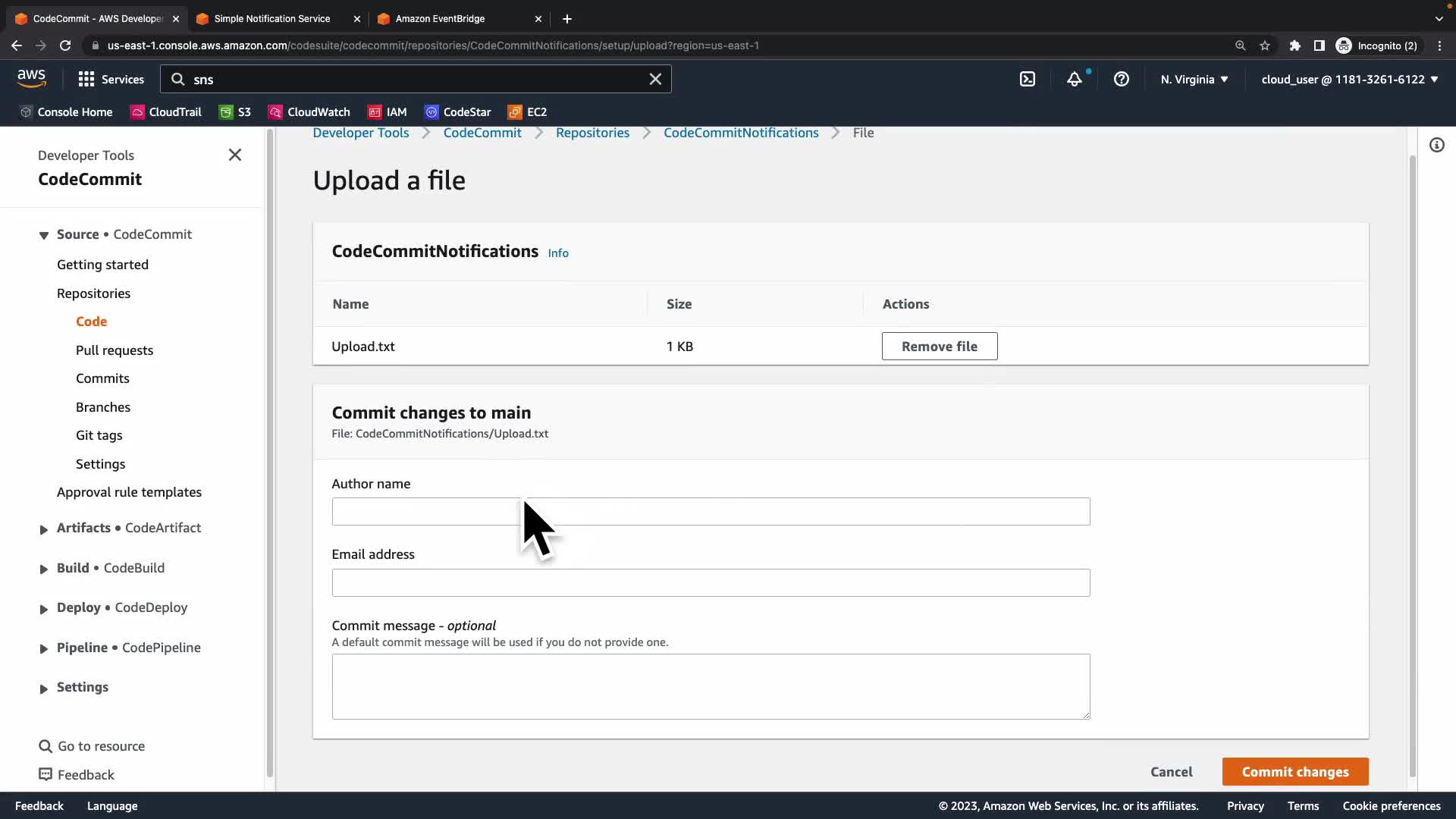Click the notifications bell icon
The image size is (1456, 819).
point(1075,79)
